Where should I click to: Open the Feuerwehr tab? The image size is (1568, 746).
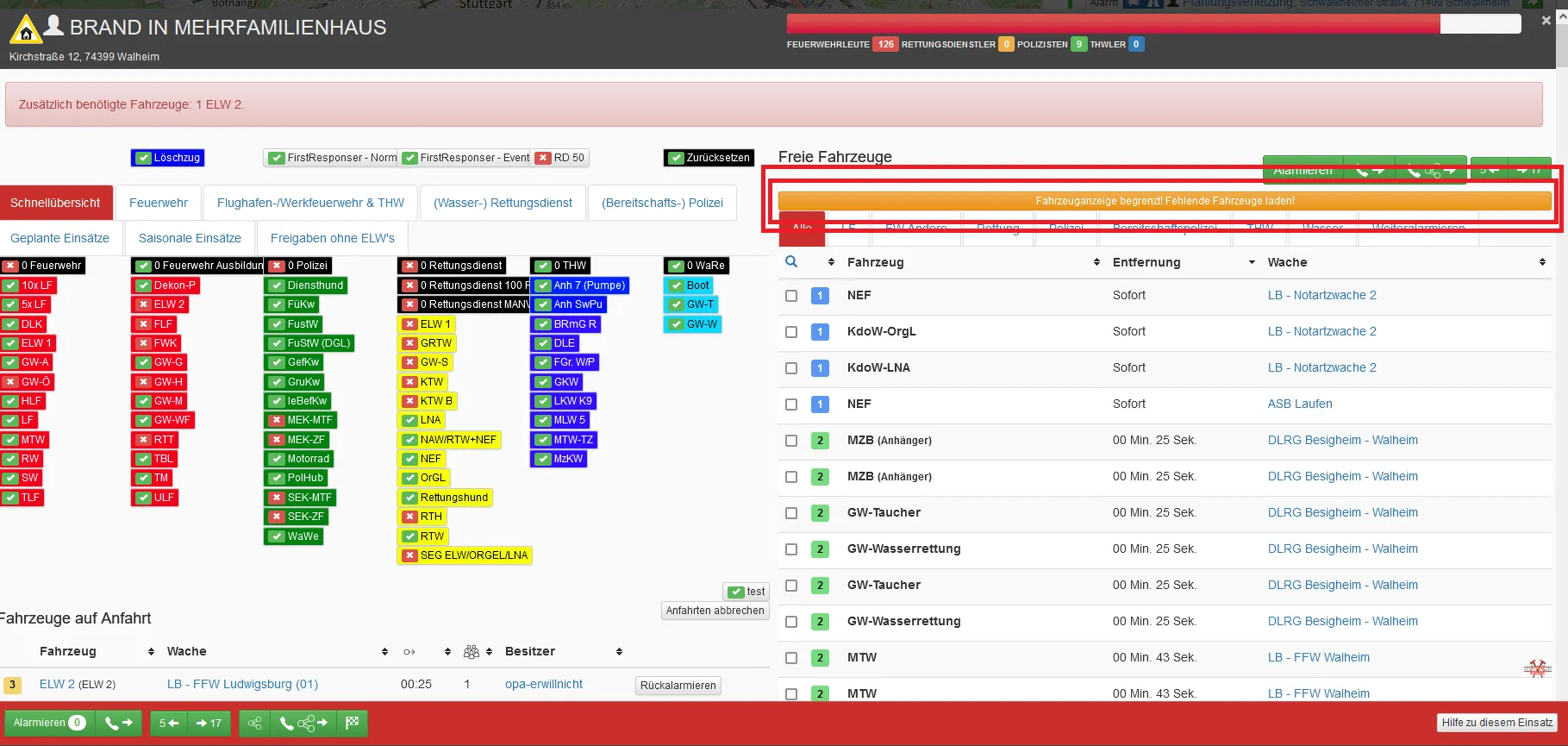[x=159, y=203]
